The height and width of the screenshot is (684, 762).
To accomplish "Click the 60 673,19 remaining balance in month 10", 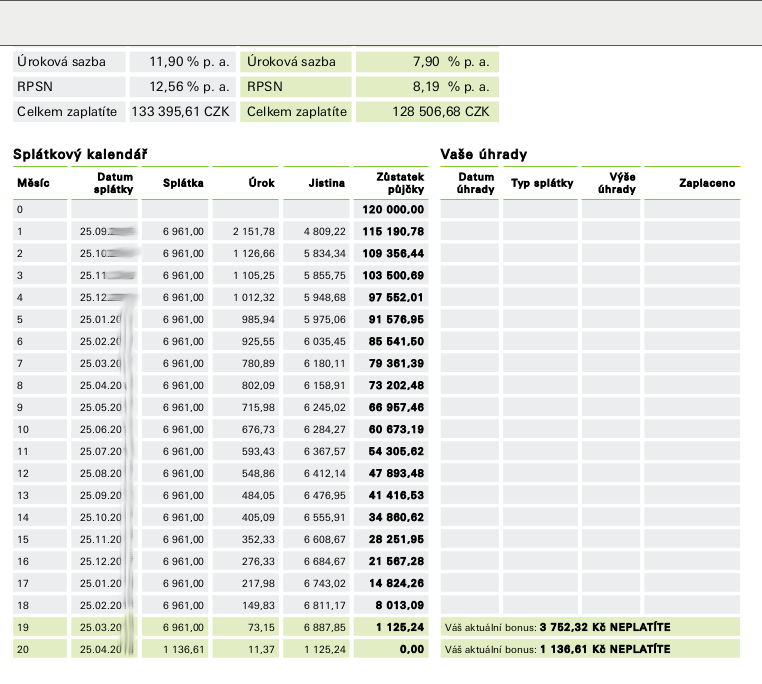I will point(394,429).
